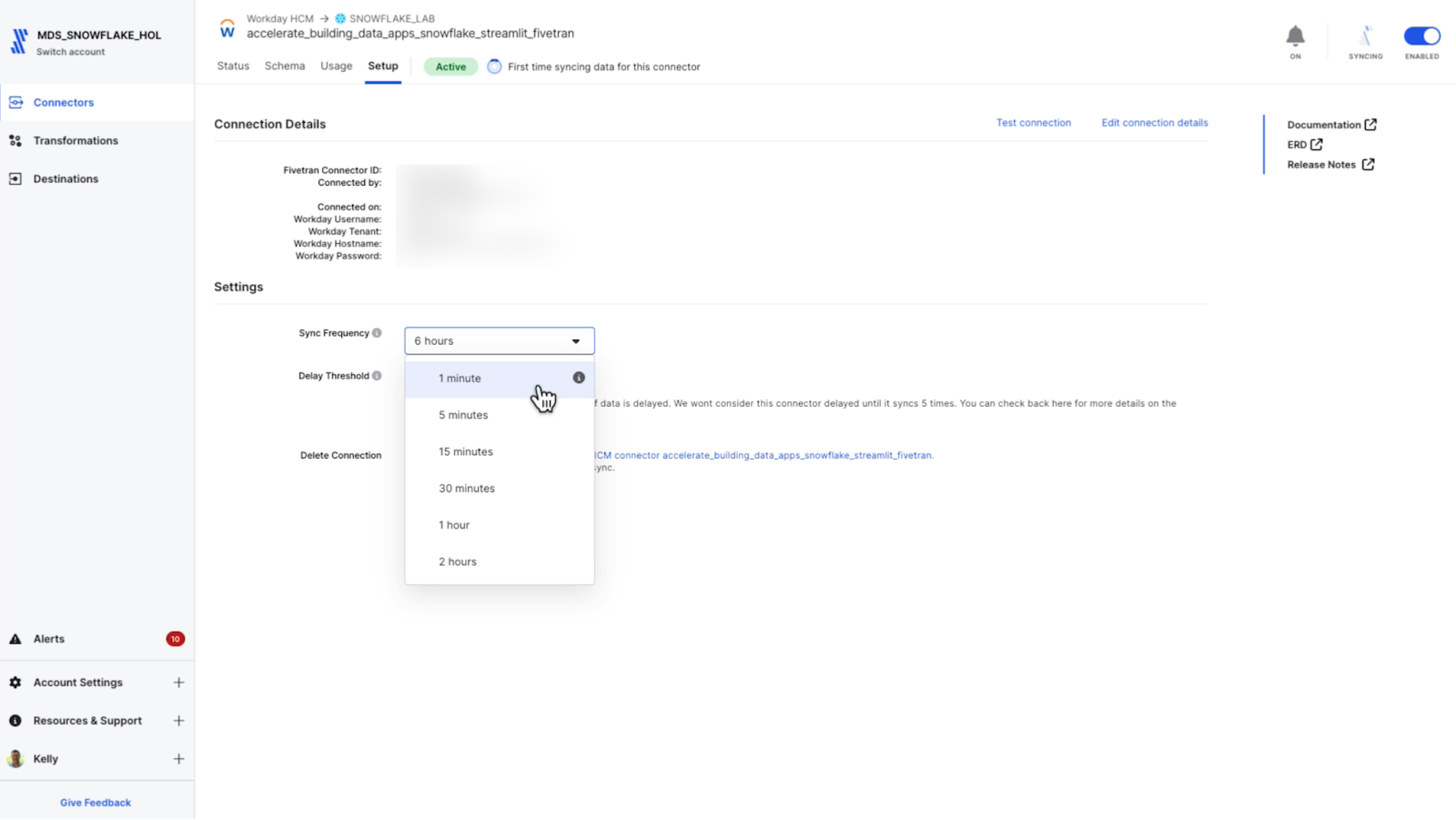Select 2 hours sync frequency
This screenshot has height=820, width=1456.
tap(500, 562)
